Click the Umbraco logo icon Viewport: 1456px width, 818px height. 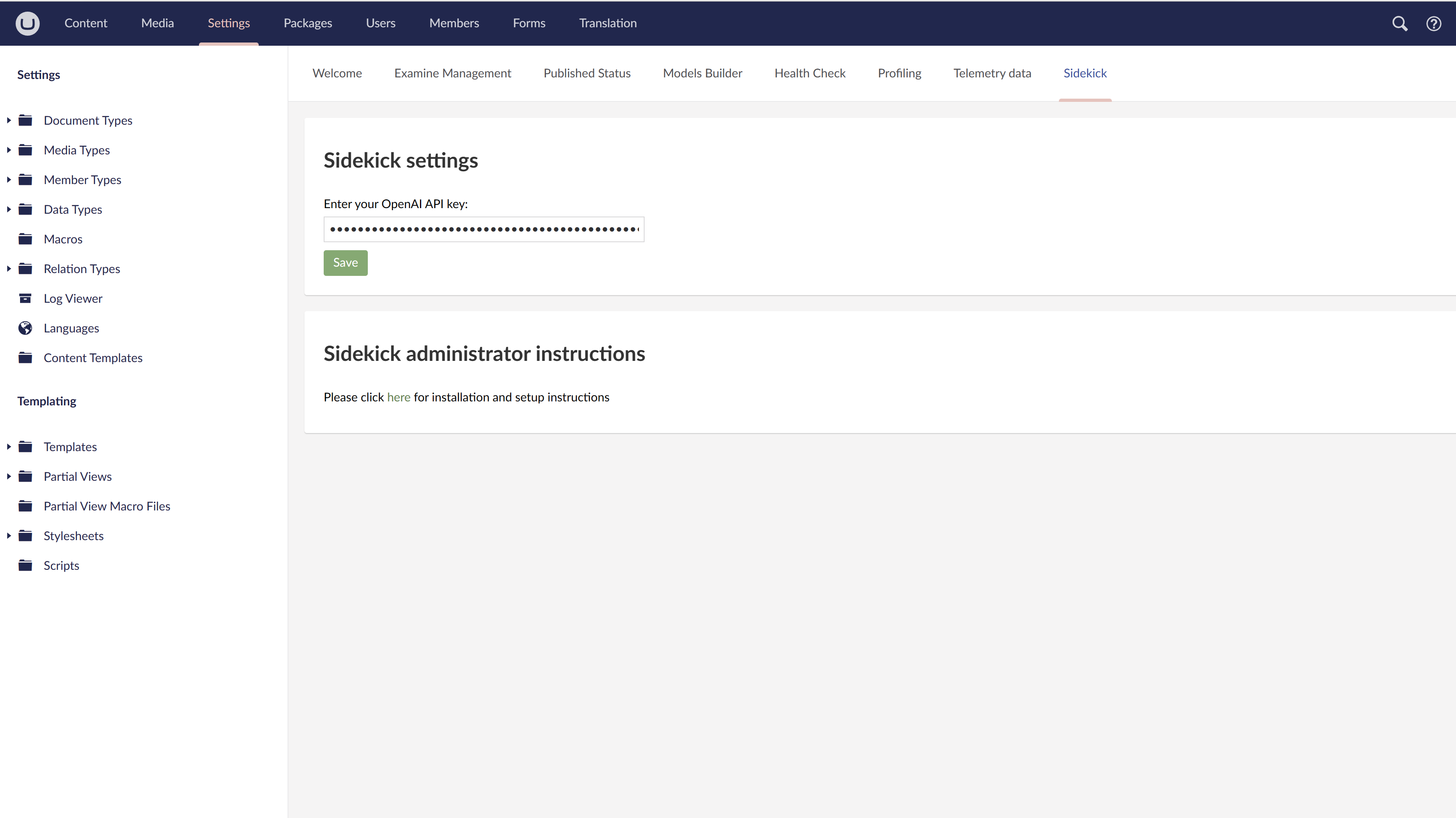pos(28,23)
